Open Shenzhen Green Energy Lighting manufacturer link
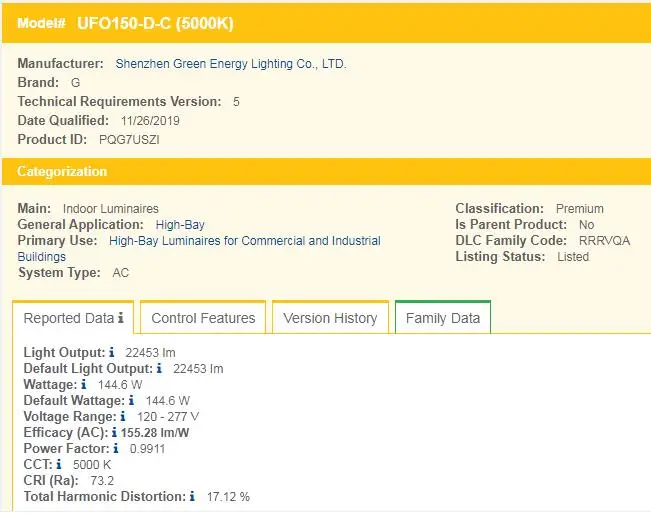Image resolution: width=651 pixels, height=514 pixels. click(x=231, y=64)
